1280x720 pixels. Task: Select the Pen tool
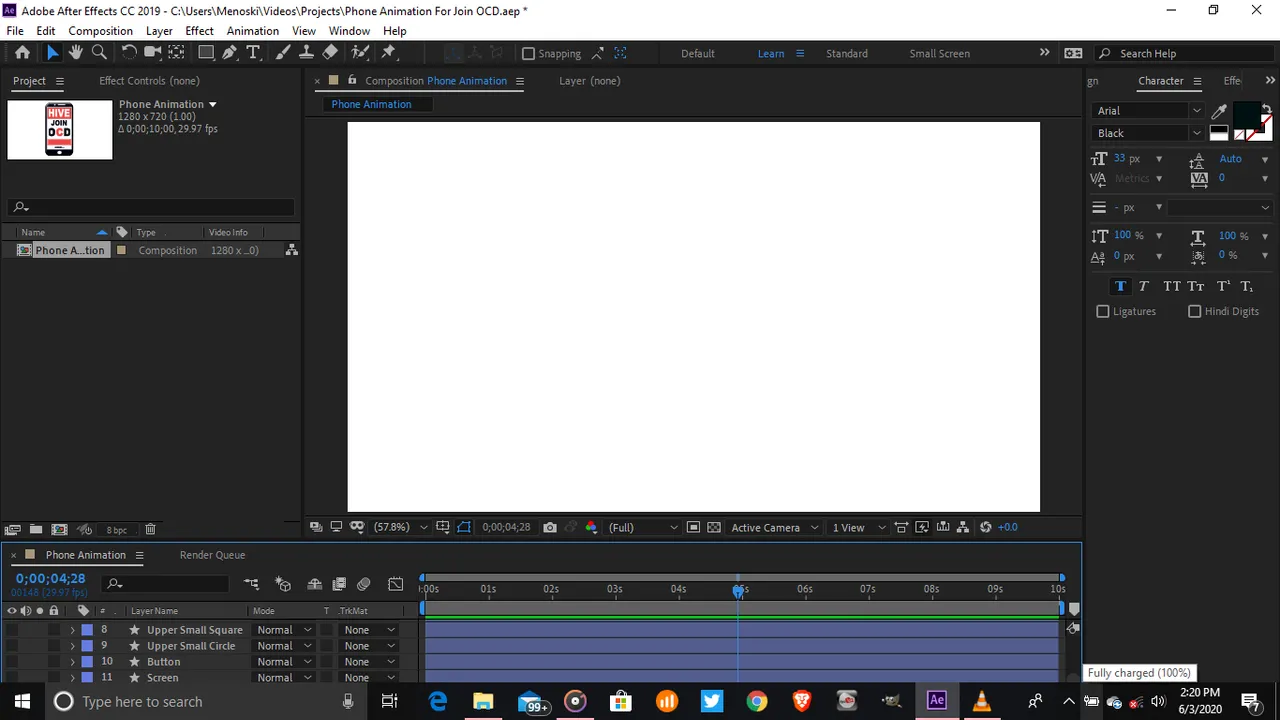click(231, 53)
